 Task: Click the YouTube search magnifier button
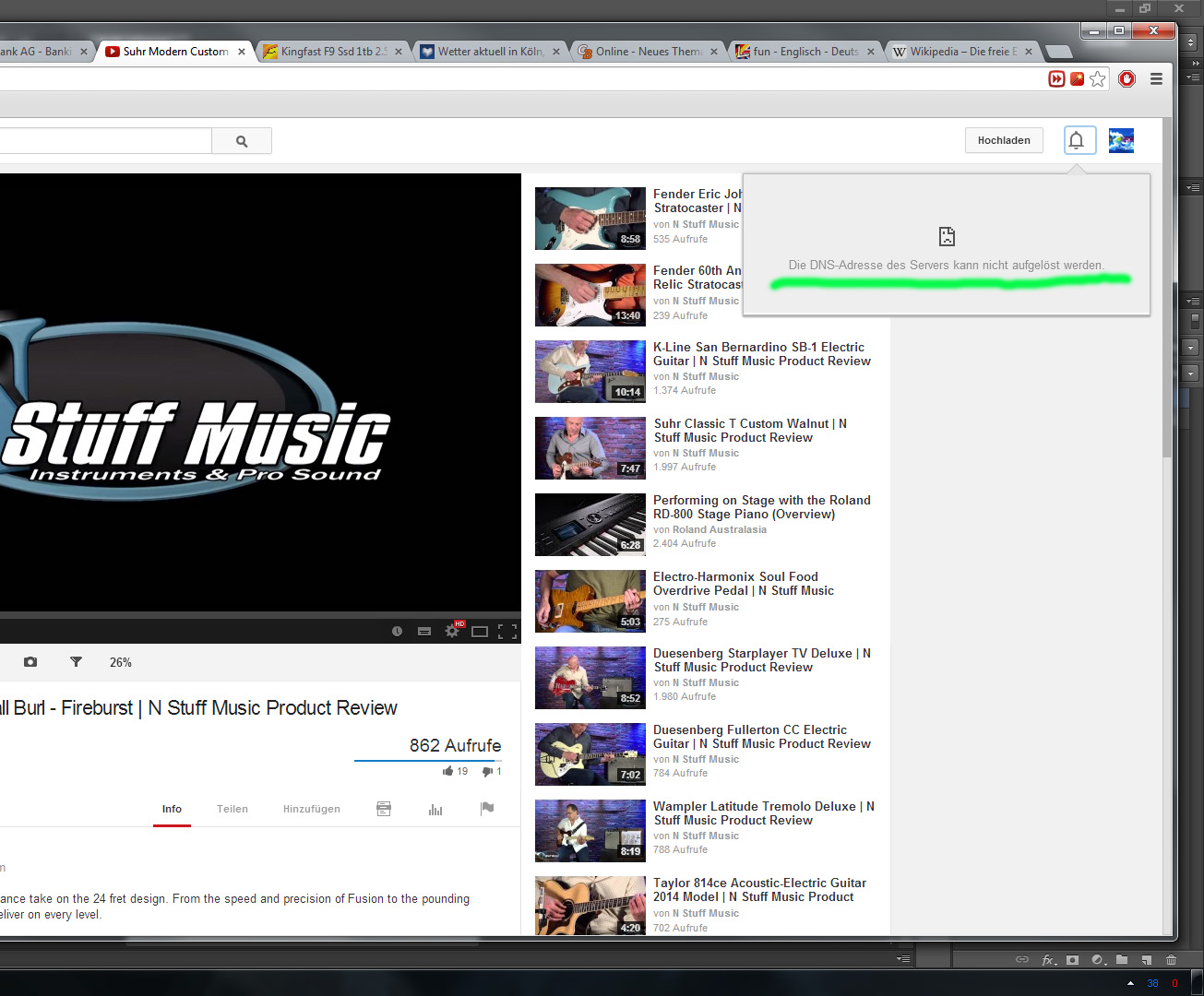(x=242, y=141)
